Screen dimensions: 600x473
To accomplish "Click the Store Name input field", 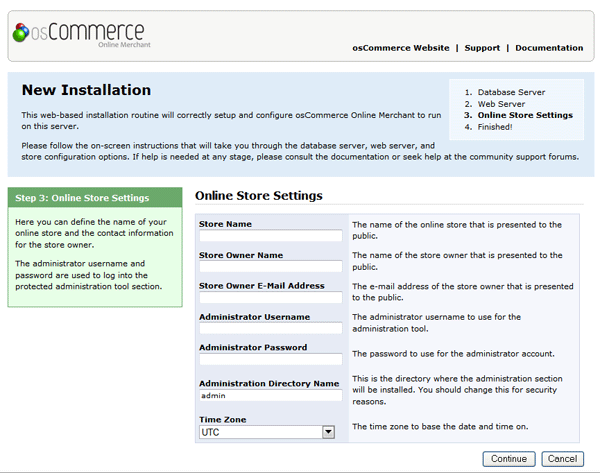I will 270,236.
